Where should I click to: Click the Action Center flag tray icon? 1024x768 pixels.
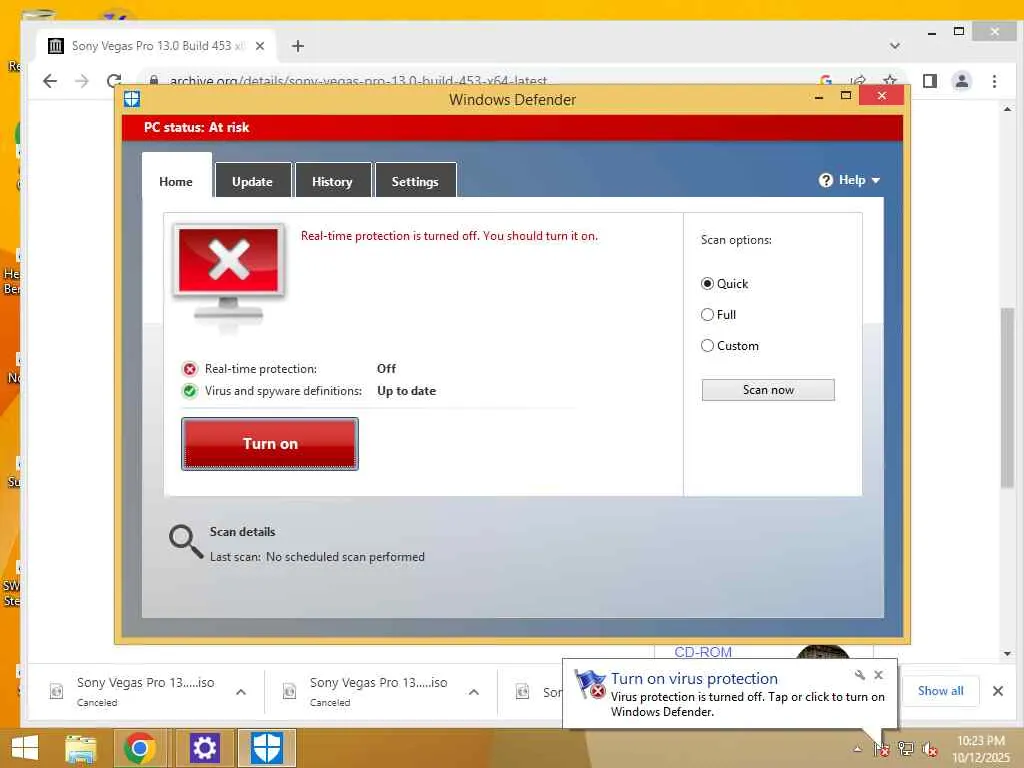coord(882,749)
